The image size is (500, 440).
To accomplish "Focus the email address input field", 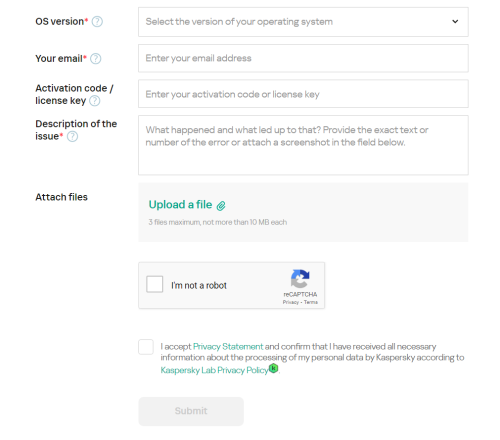I will (x=303, y=58).
